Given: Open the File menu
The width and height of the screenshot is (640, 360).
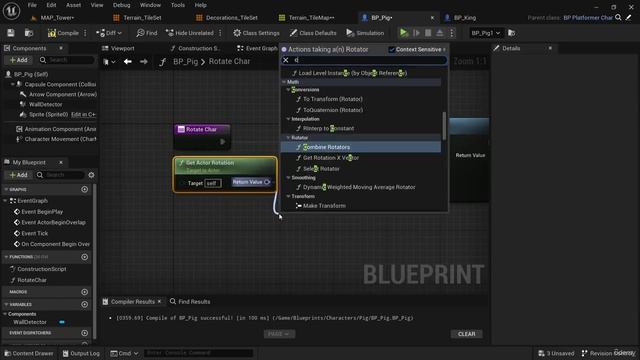Looking at the screenshot, I should point(32,5).
